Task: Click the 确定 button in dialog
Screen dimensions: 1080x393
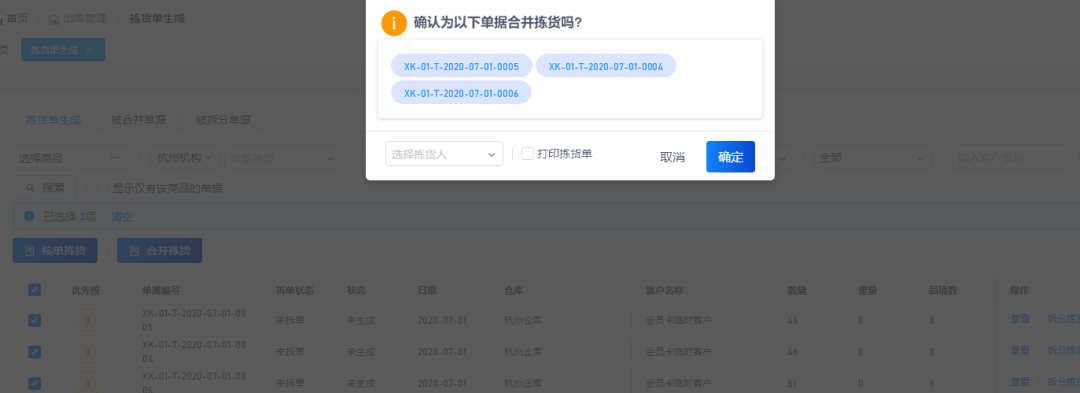Action: click(x=730, y=157)
